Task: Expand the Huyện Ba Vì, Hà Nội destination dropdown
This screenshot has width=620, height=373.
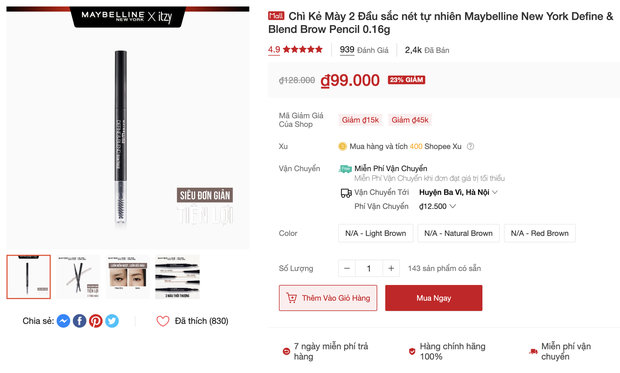Action: pos(458,192)
